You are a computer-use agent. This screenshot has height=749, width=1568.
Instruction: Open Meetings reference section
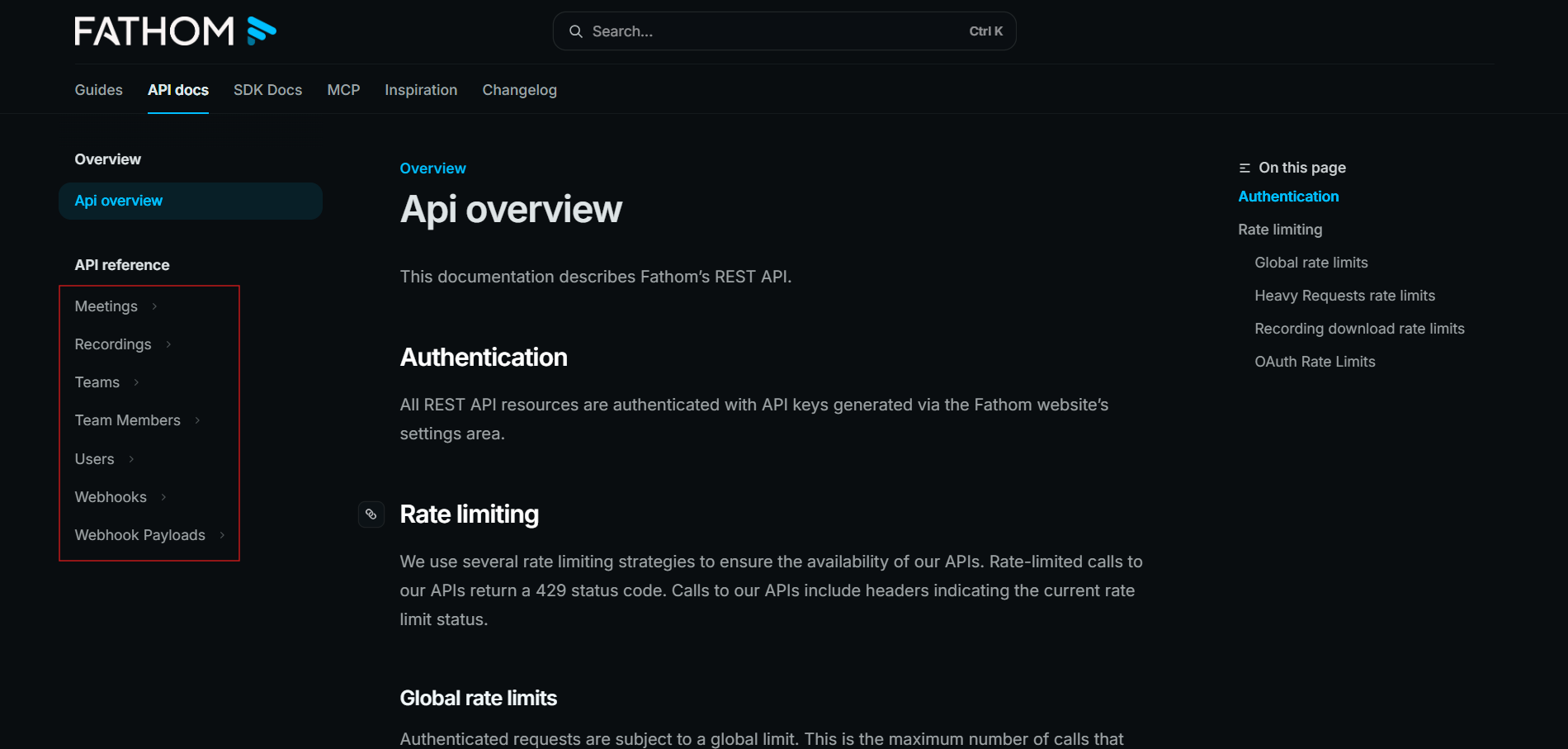(106, 306)
